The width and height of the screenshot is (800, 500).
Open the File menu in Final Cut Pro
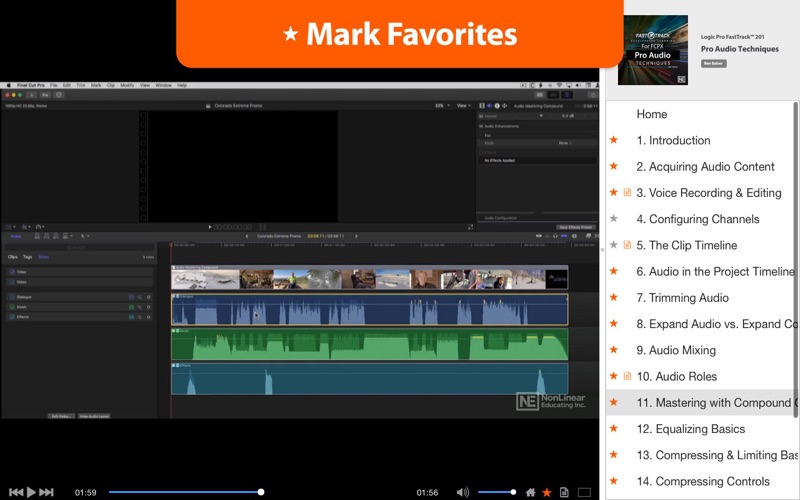click(x=54, y=85)
